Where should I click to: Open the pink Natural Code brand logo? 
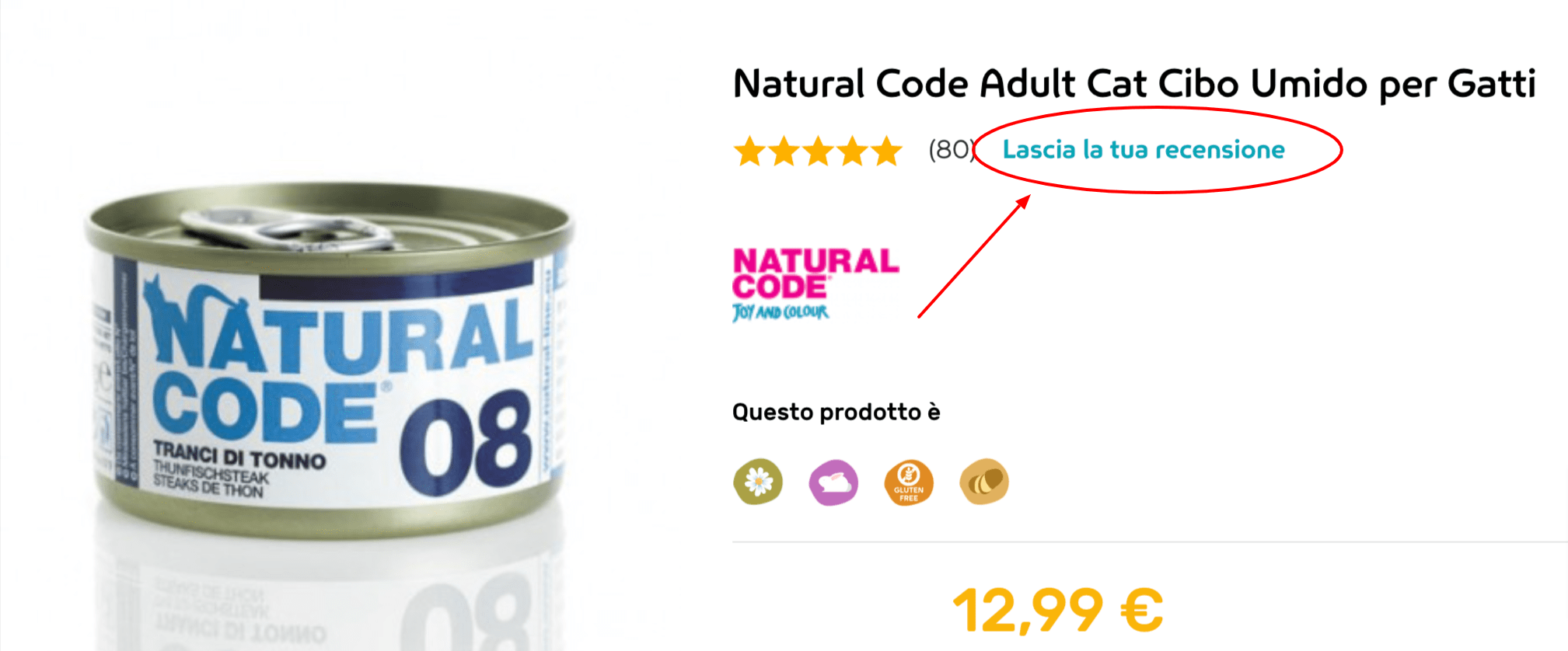(x=815, y=273)
